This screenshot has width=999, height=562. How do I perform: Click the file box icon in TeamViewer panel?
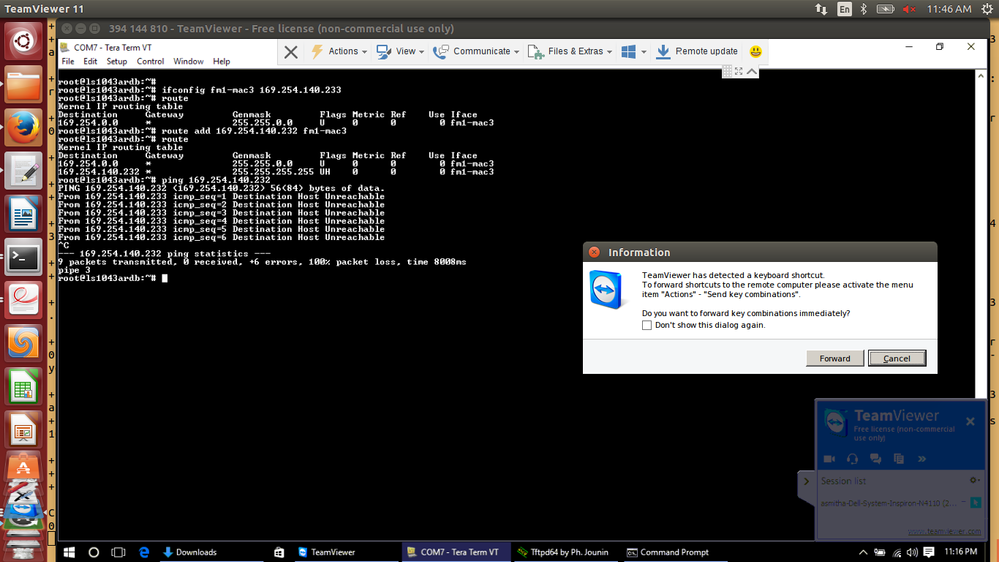pos(898,459)
